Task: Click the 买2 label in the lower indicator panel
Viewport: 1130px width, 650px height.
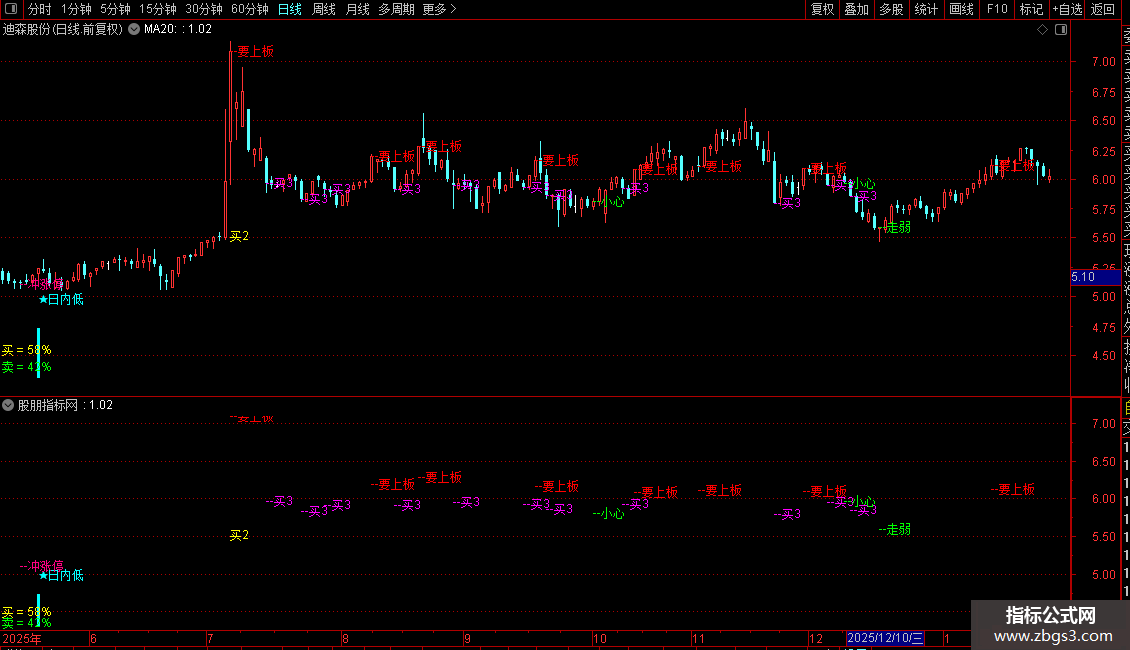Action: [239, 535]
